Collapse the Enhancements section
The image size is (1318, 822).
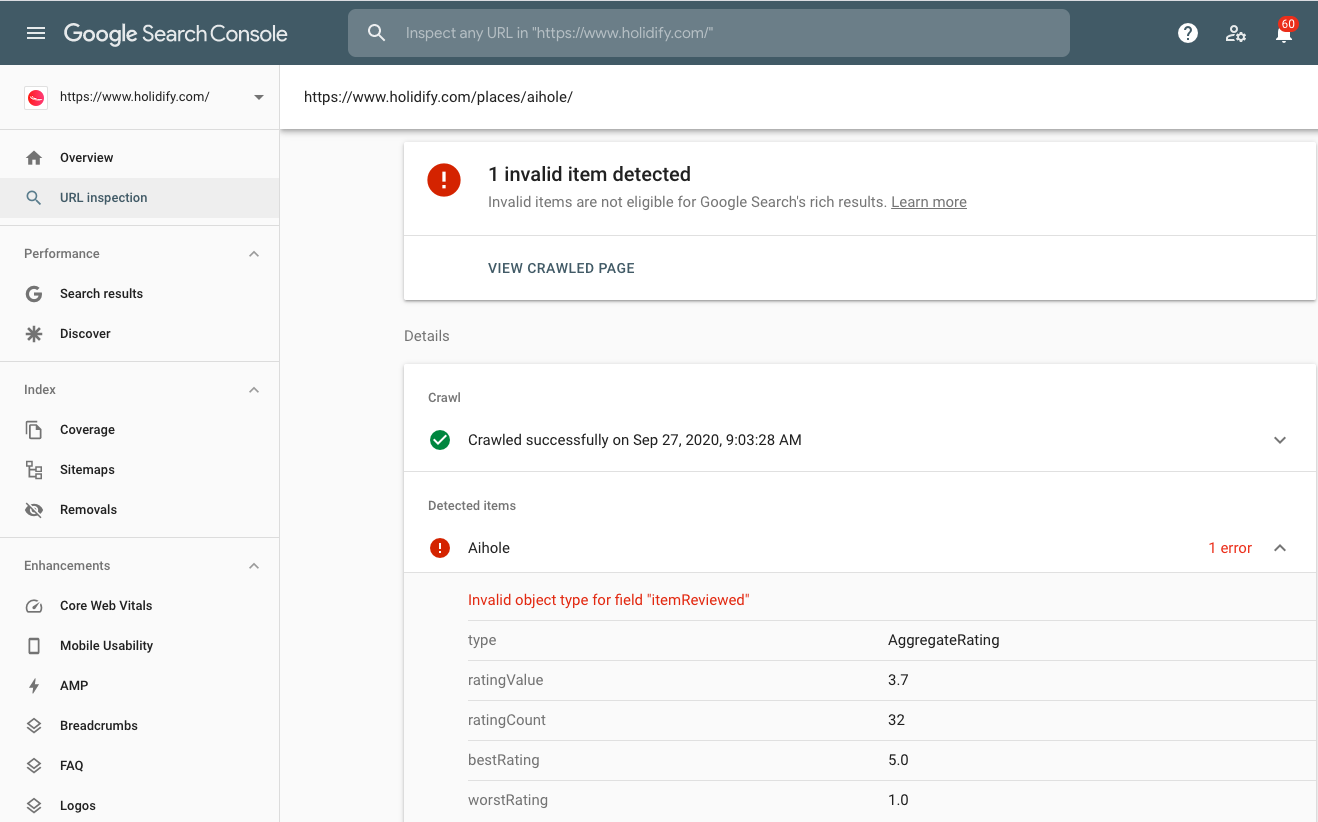[x=254, y=566]
